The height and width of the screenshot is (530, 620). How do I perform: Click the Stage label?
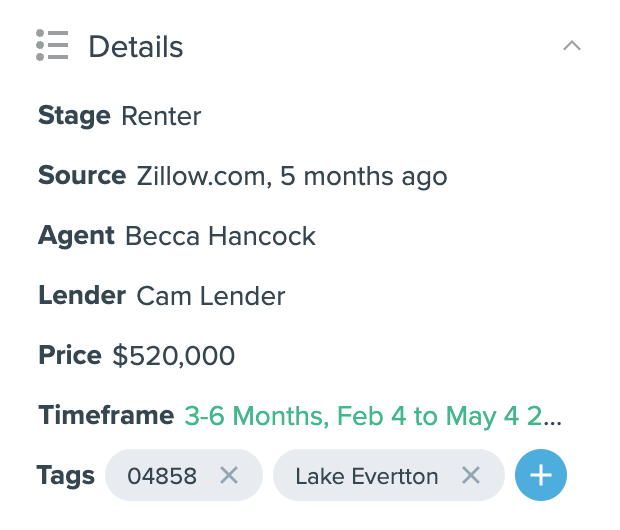pos(74,116)
